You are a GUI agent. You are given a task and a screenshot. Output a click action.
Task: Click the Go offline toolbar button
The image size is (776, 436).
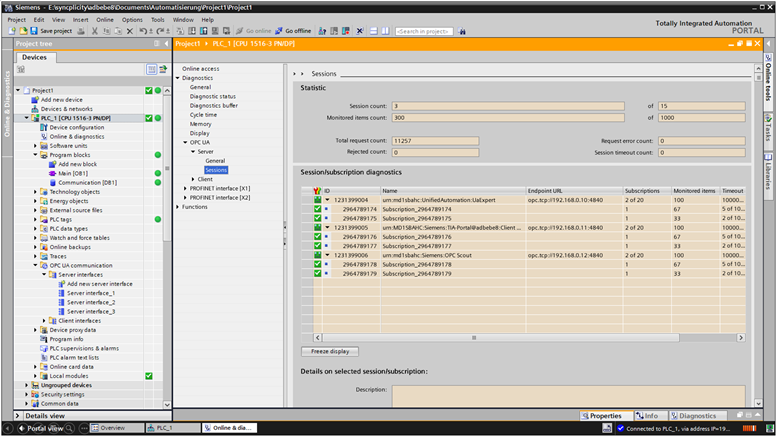[x=293, y=31]
